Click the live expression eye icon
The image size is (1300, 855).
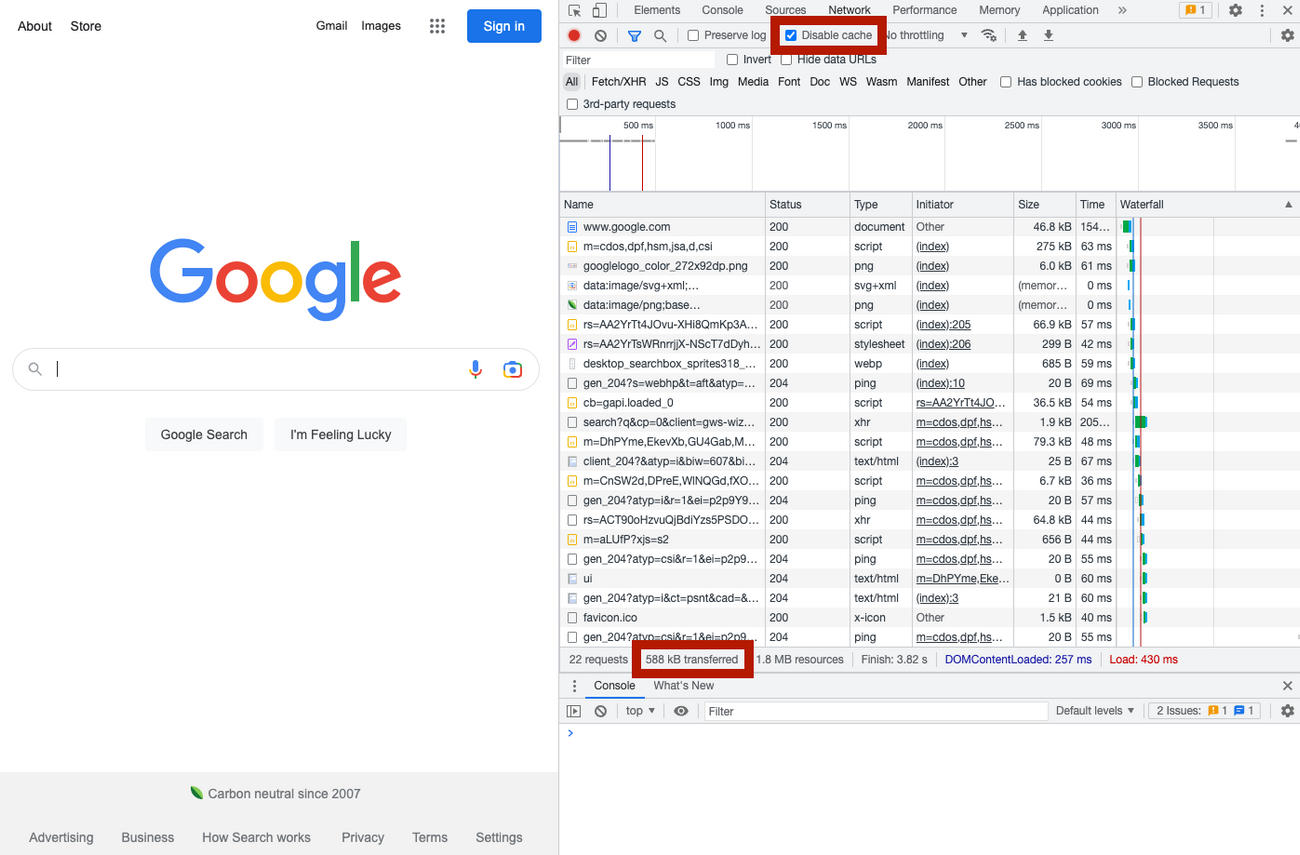[x=681, y=711]
